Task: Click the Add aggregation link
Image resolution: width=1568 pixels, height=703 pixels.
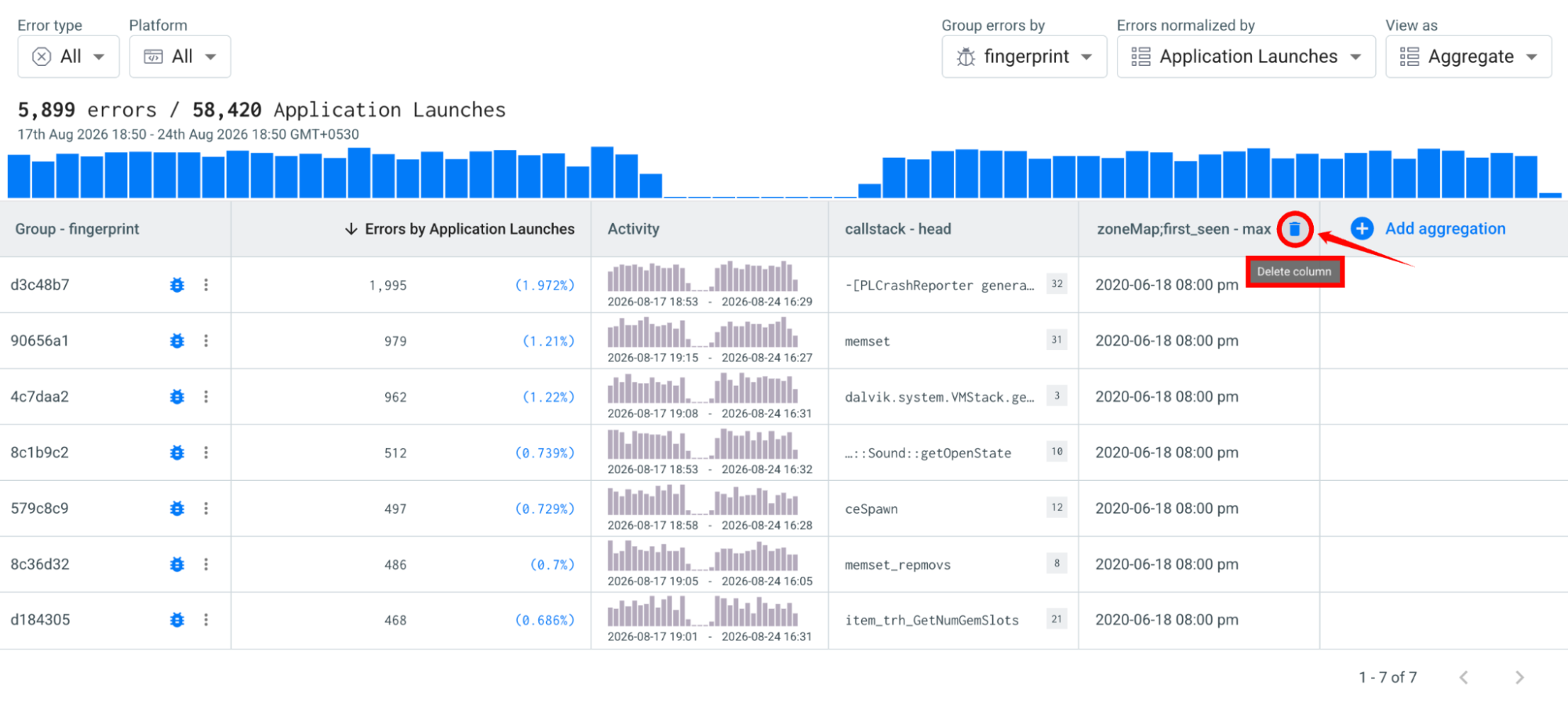Action: pyautogui.click(x=1445, y=228)
